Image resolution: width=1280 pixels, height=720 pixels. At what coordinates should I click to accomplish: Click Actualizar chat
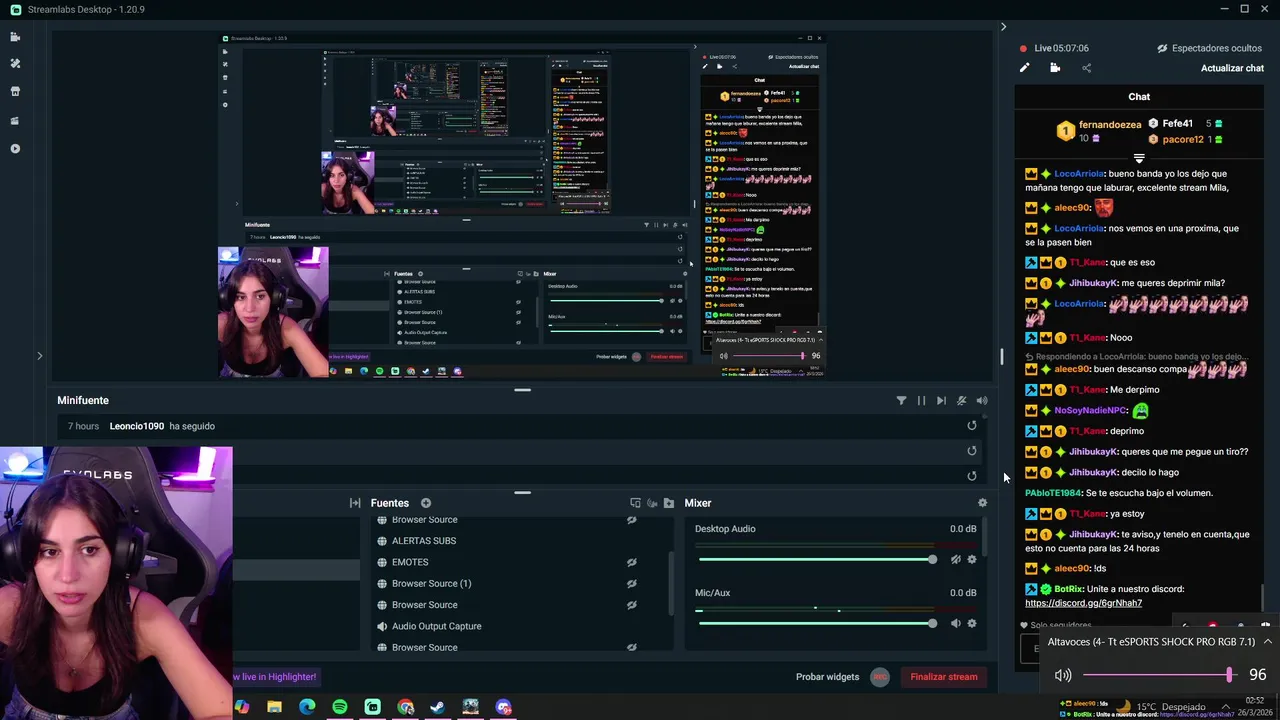coord(1232,68)
